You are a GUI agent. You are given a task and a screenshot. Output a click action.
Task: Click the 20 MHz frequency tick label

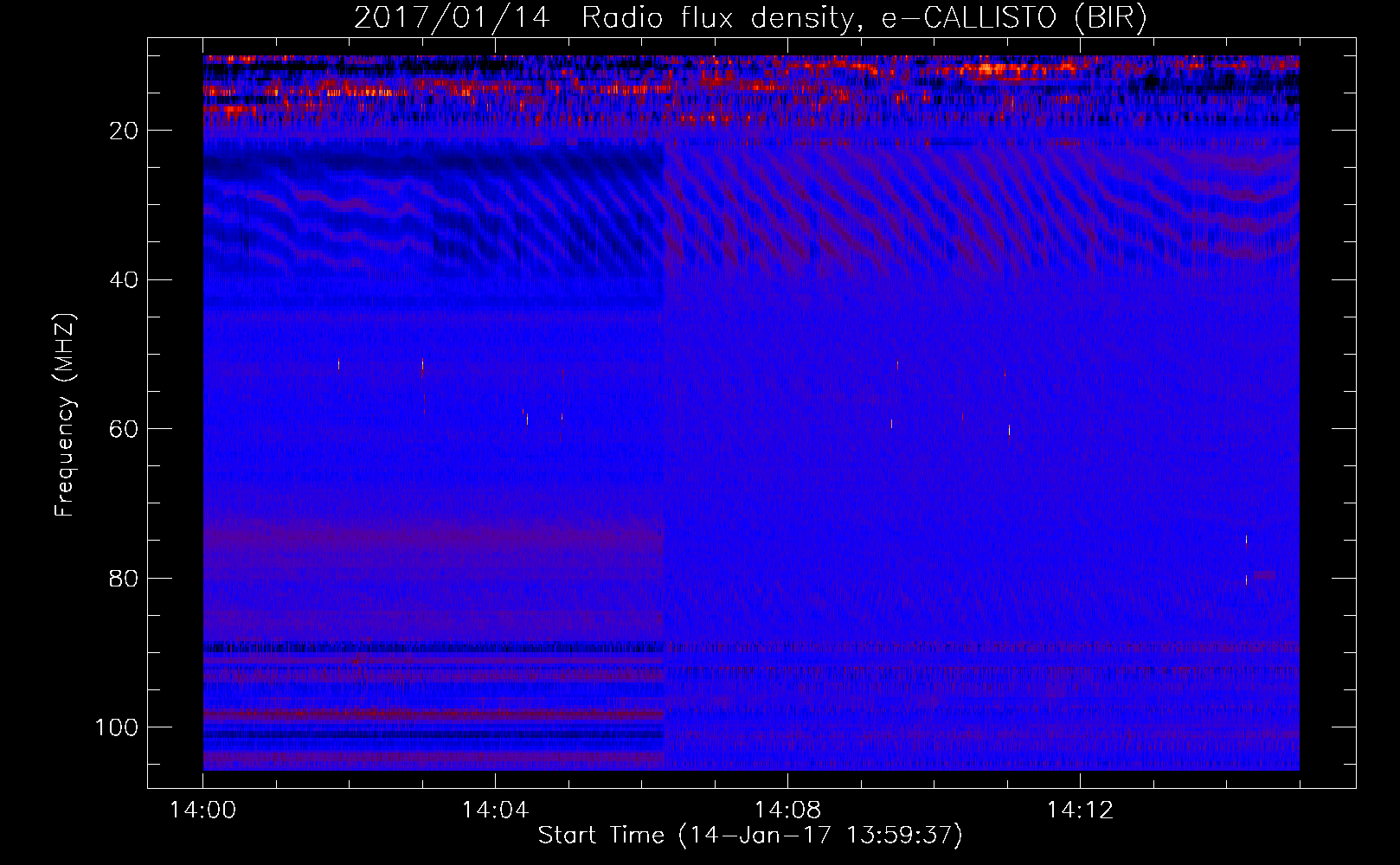point(124,131)
